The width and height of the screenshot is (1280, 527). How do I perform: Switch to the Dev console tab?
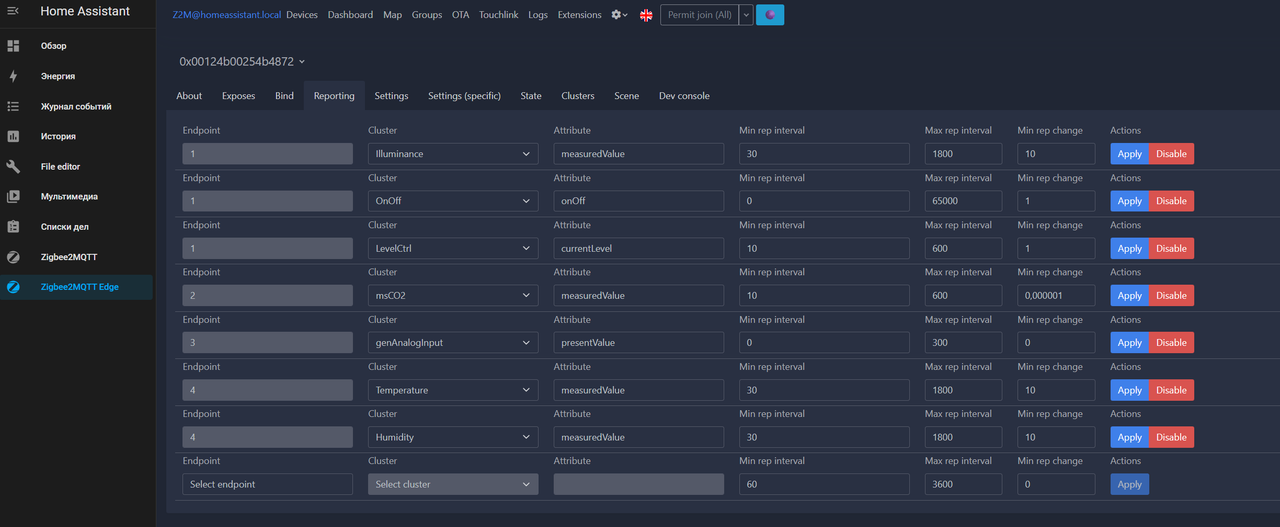click(684, 96)
